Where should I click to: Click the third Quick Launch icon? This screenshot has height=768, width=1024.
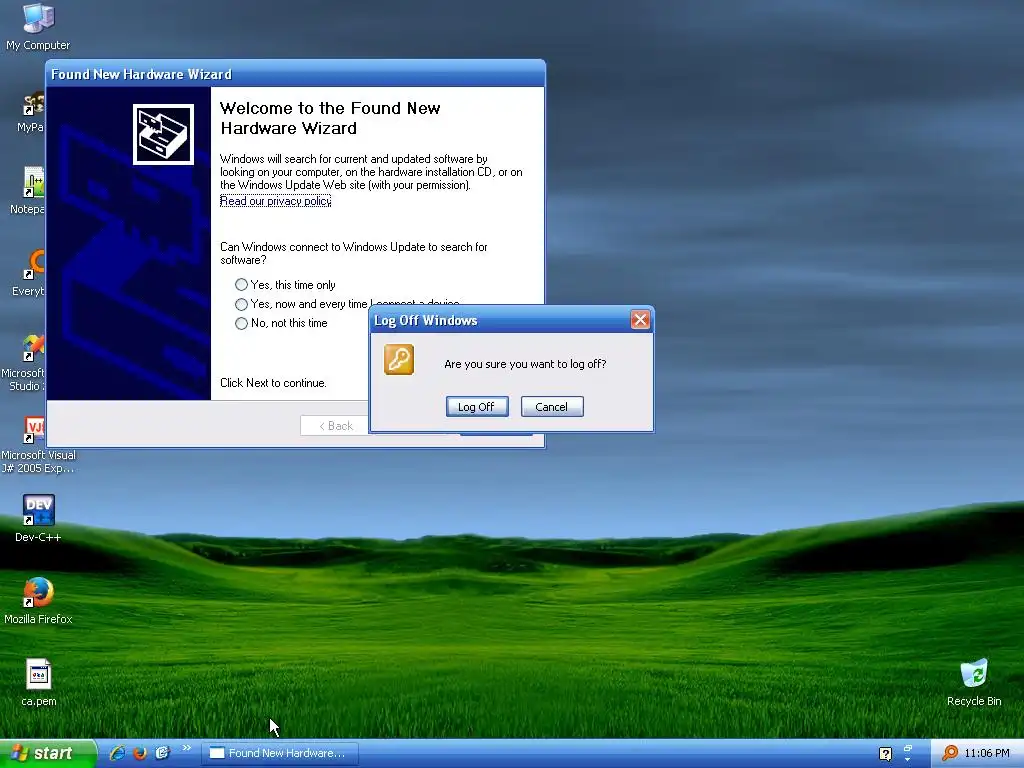[162, 753]
